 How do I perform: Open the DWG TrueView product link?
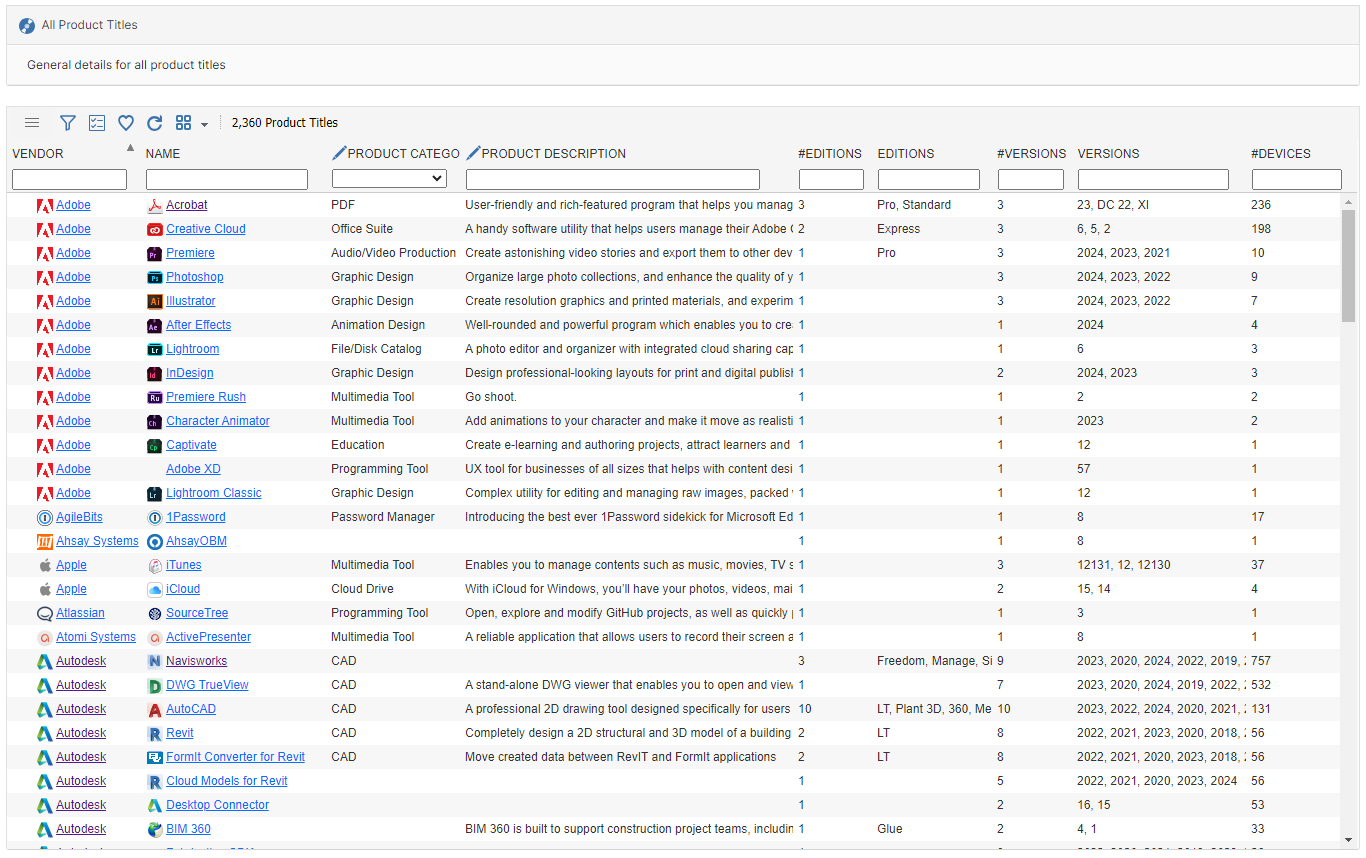[x=207, y=685]
